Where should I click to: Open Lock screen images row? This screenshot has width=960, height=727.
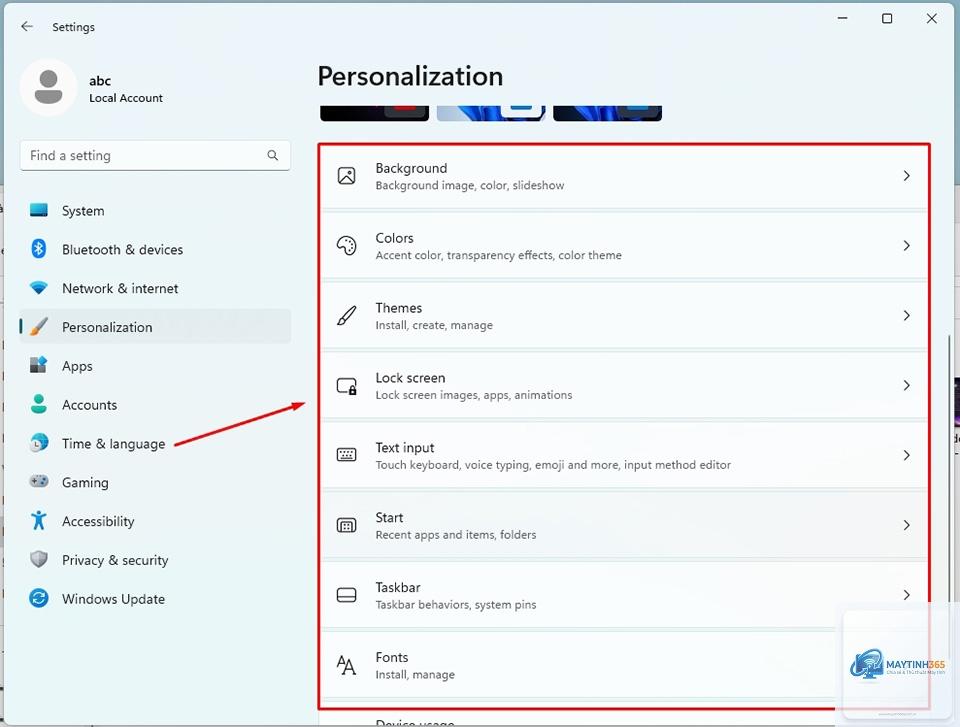pos(624,385)
